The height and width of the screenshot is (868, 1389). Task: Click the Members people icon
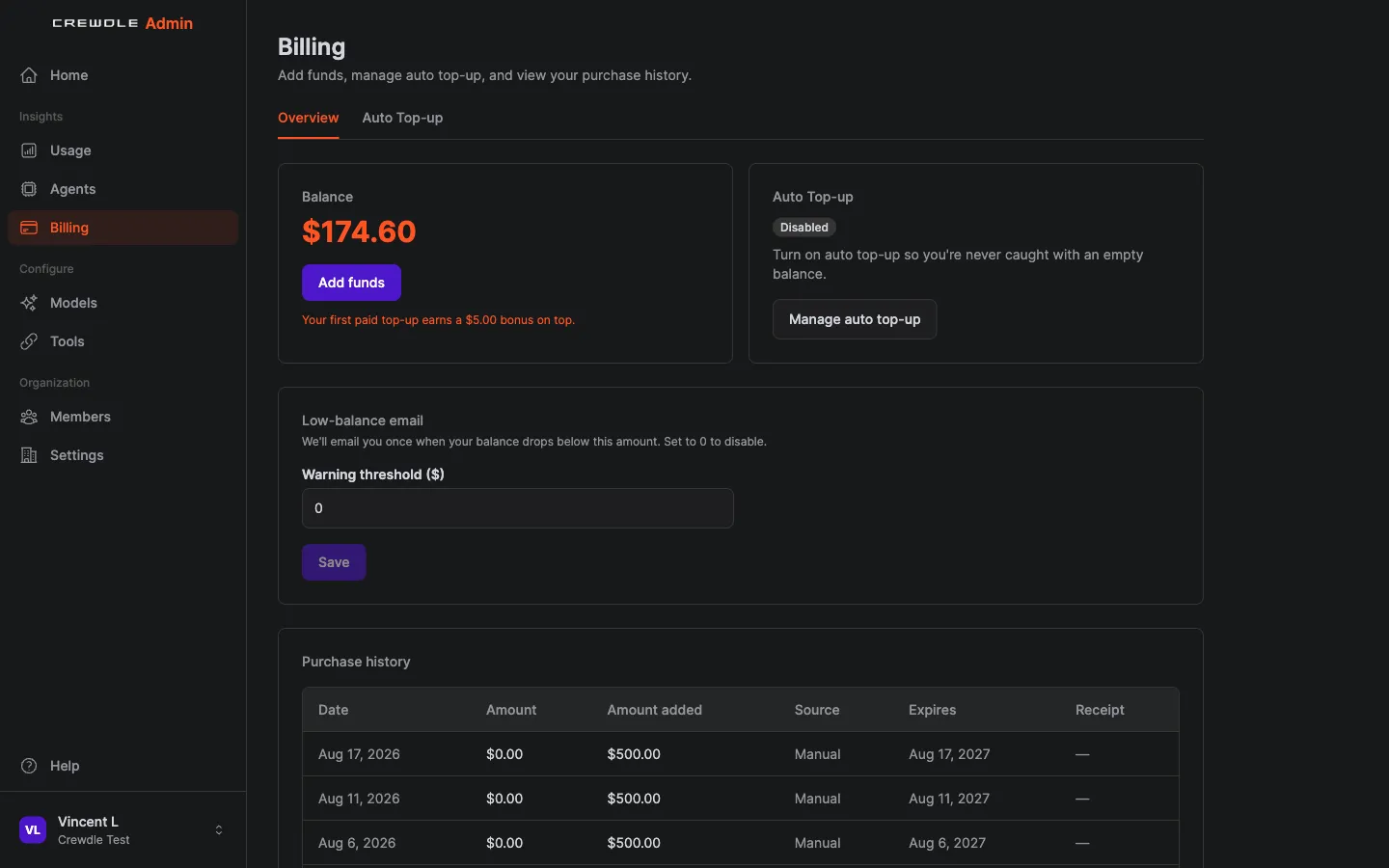[29, 417]
